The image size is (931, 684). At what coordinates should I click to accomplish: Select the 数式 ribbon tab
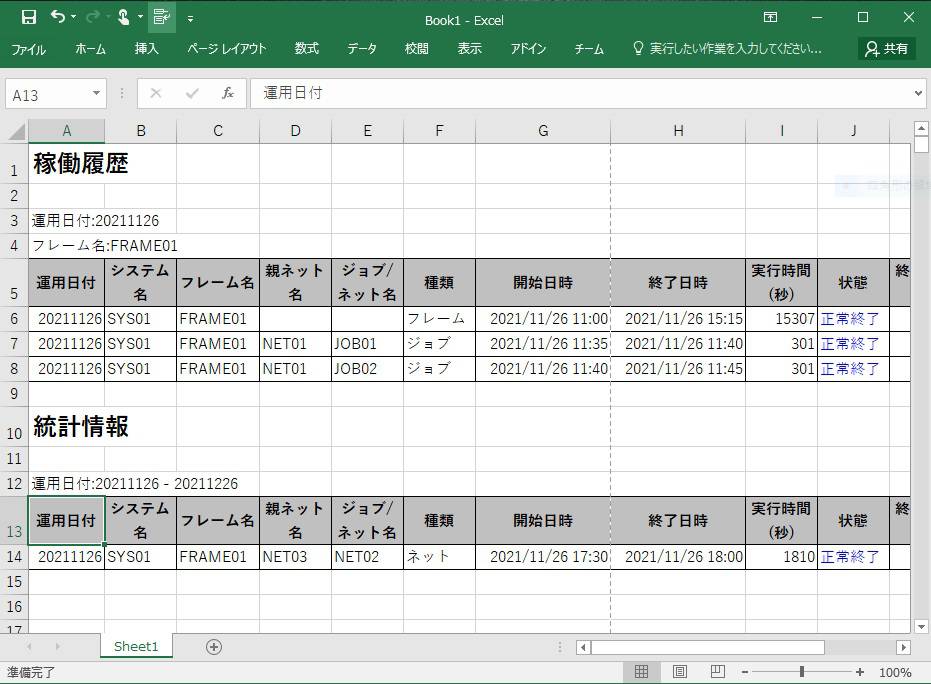coord(307,49)
